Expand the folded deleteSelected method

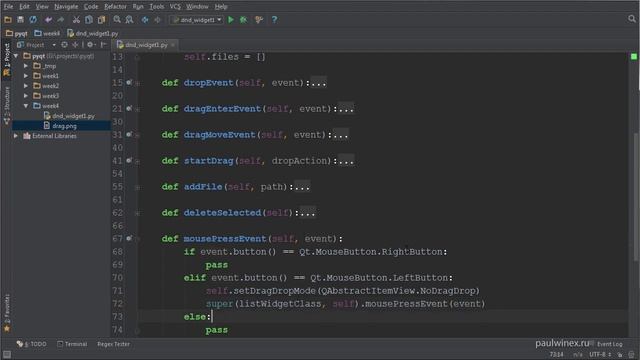point(138,213)
